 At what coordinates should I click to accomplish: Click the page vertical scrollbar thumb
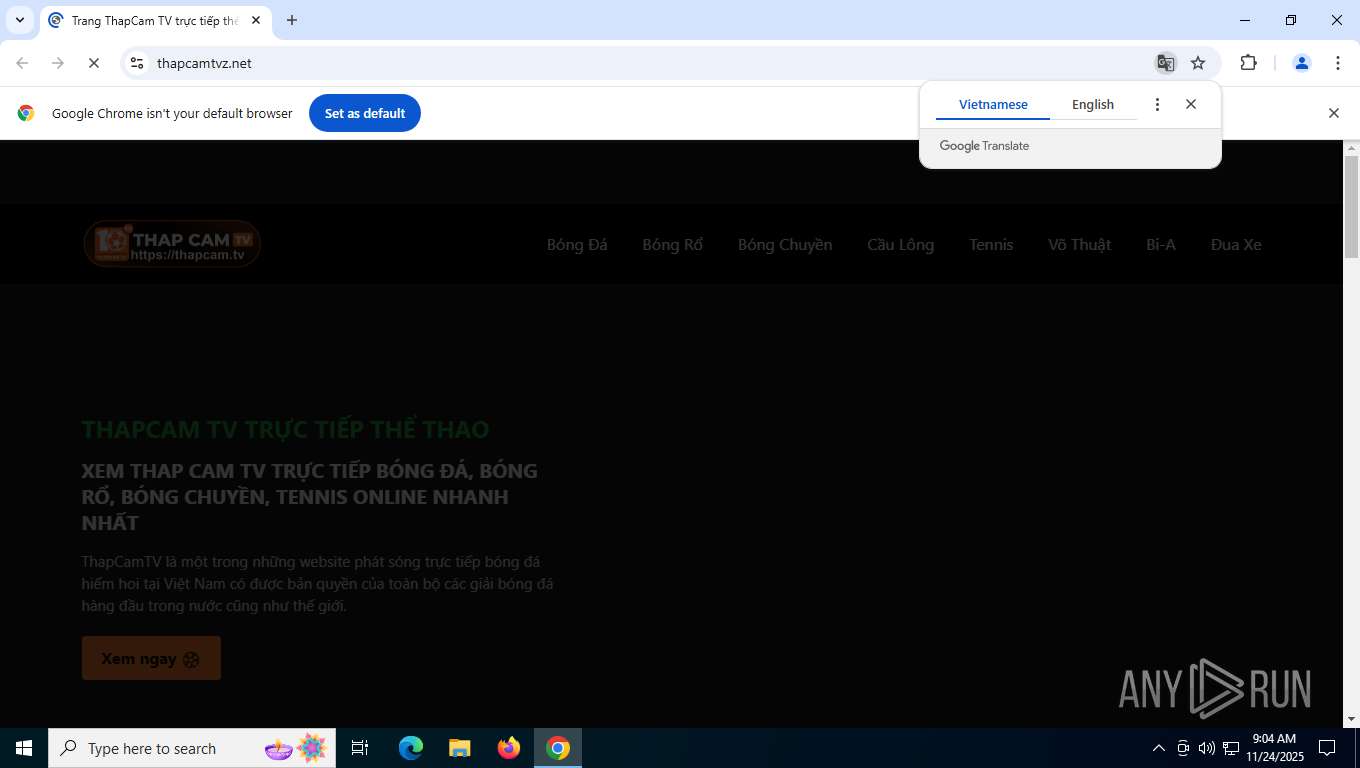click(x=1351, y=207)
